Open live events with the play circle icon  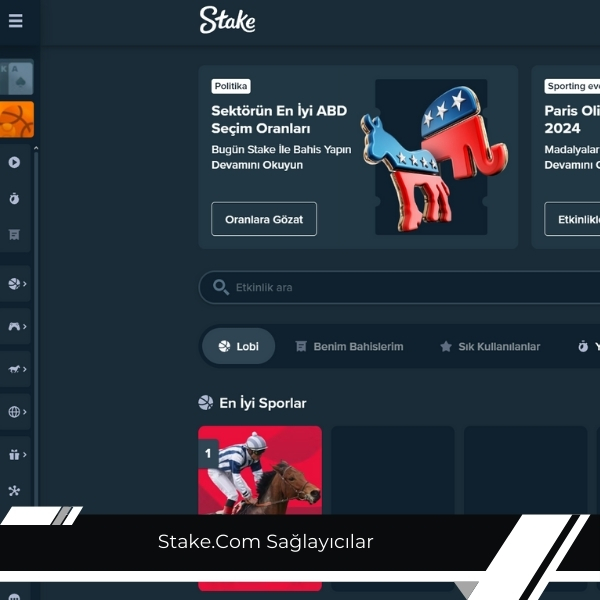click(15, 162)
